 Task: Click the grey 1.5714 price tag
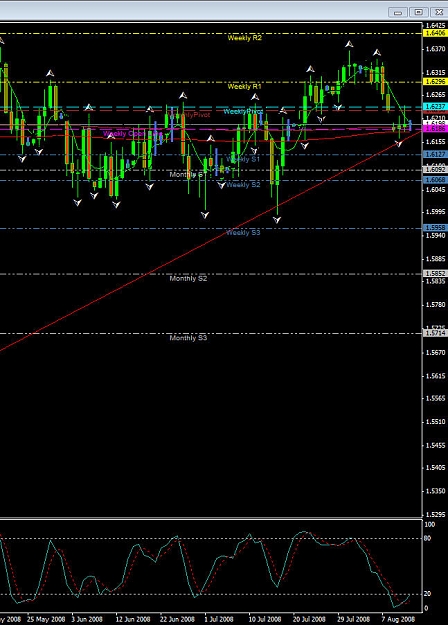[435, 333]
